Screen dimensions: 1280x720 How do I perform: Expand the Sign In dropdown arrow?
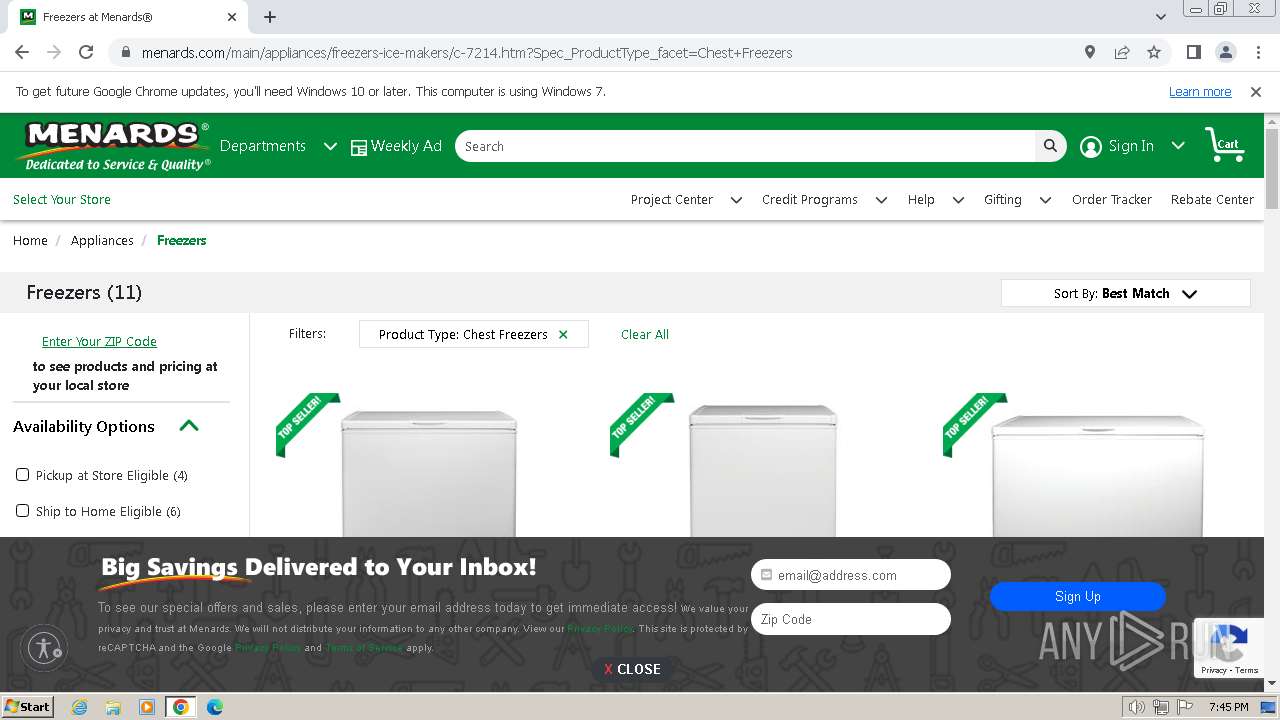(1178, 146)
